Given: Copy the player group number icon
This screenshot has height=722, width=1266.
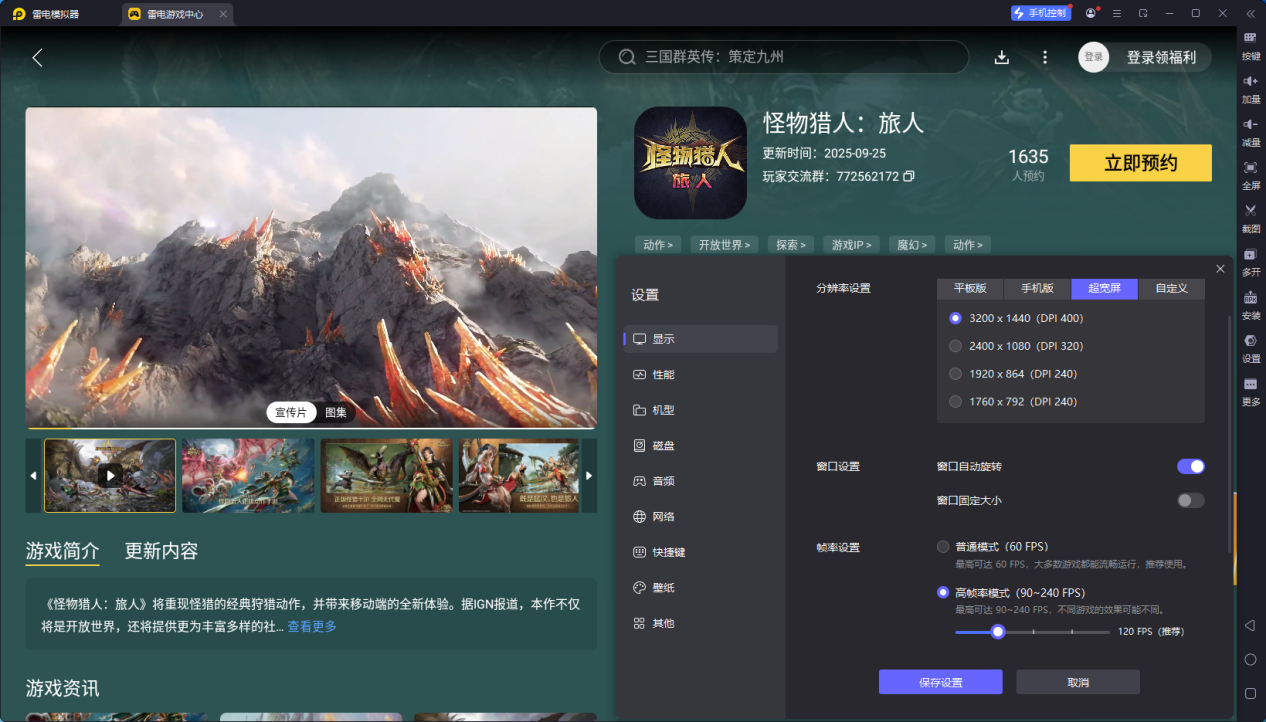Looking at the screenshot, I should tap(909, 177).
